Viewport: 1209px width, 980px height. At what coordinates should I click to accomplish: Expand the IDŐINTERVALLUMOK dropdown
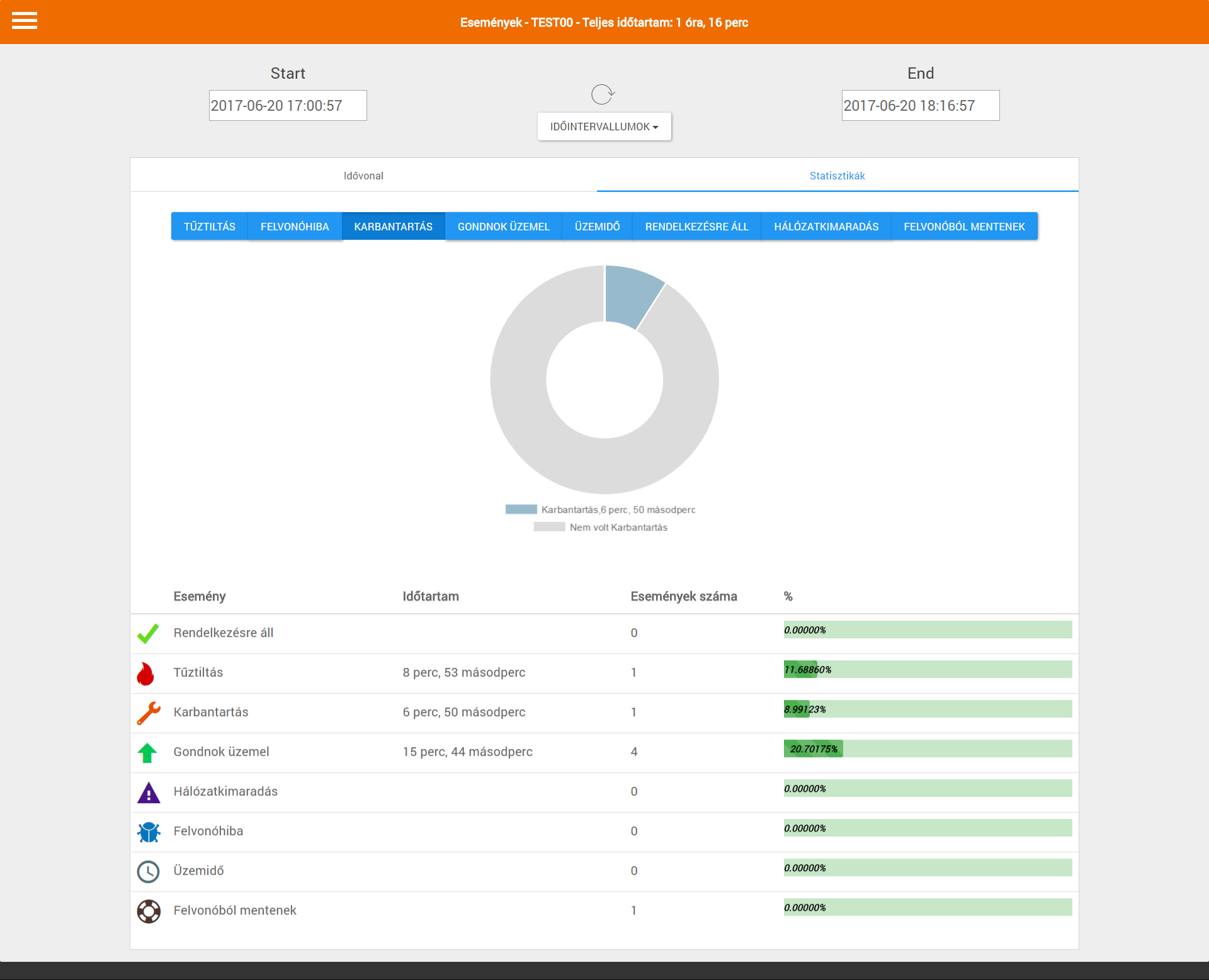(x=604, y=127)
